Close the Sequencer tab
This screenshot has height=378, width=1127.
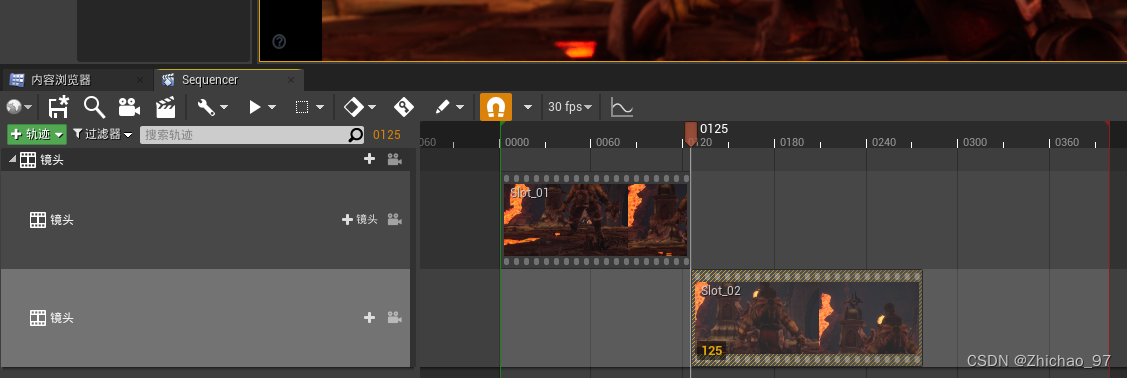pyautogui.click(x=290, y=80)
